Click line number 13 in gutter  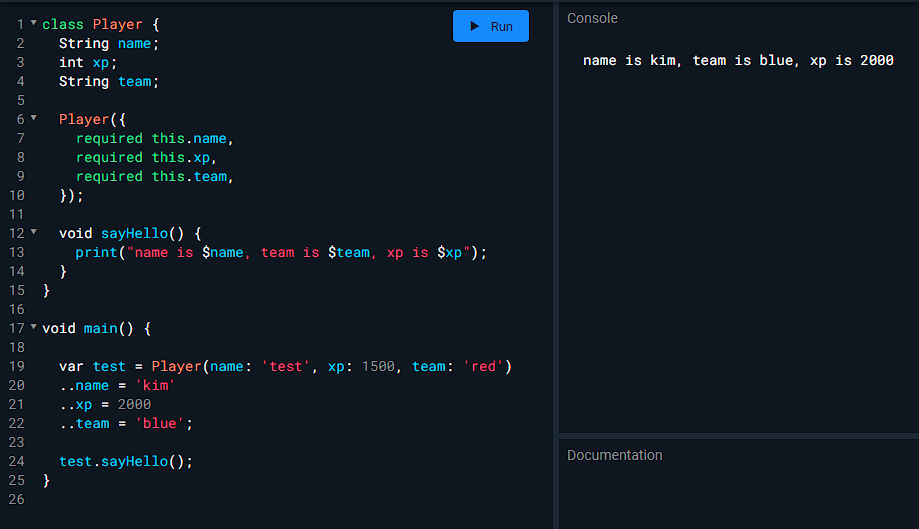click(x=16, y=252)
